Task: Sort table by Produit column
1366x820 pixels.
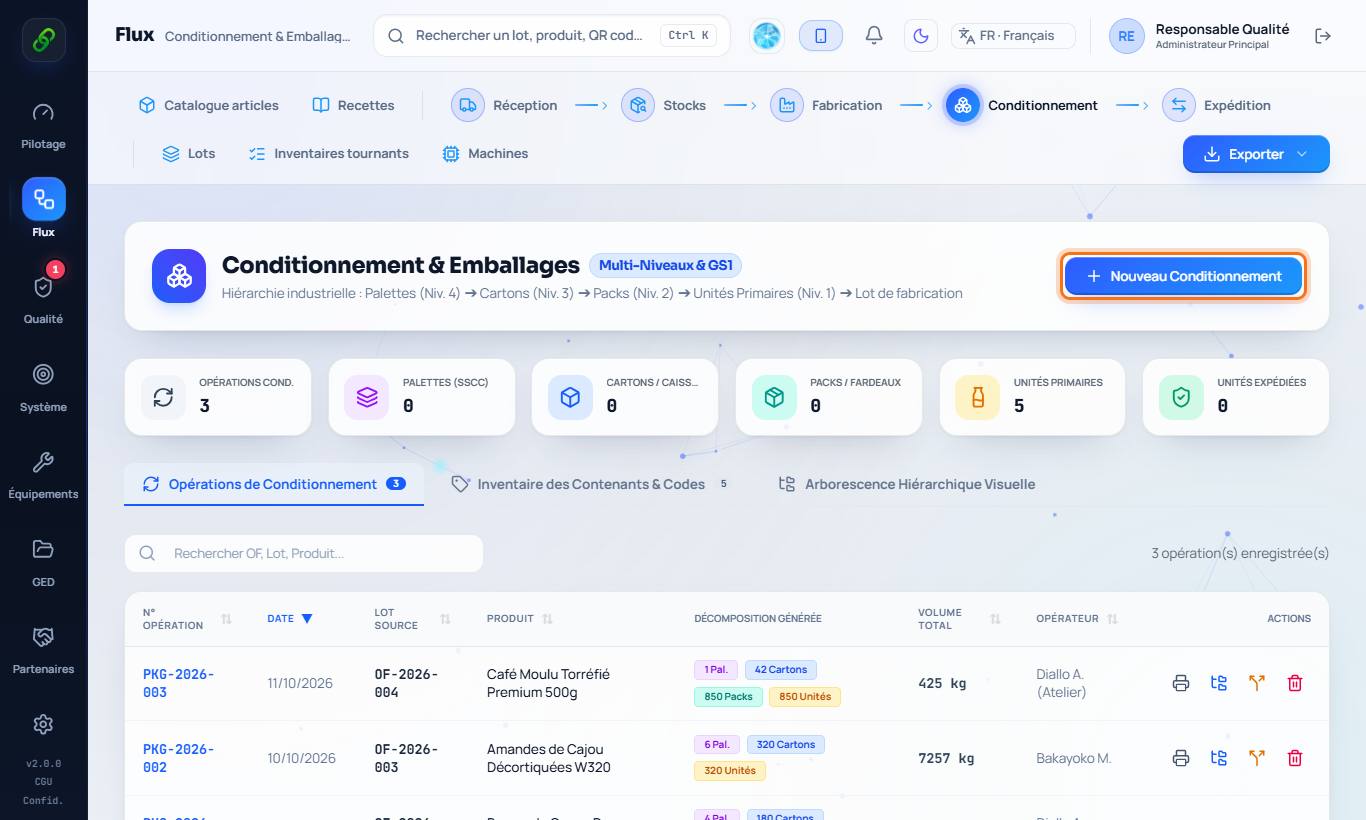Action: tap(520, 619)
